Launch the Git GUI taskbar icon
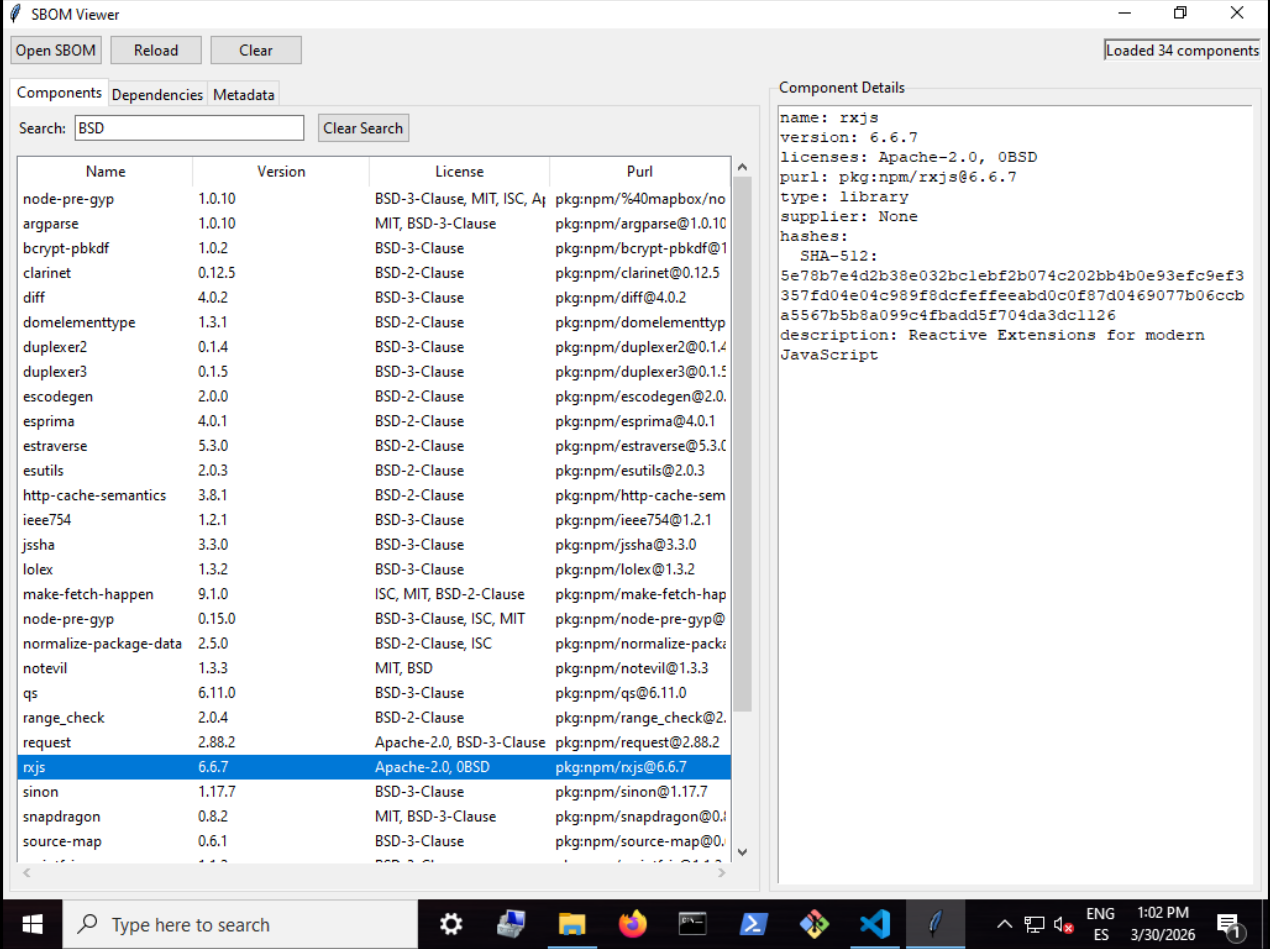This screenshot has height=949, width=1270. [813, 923]
